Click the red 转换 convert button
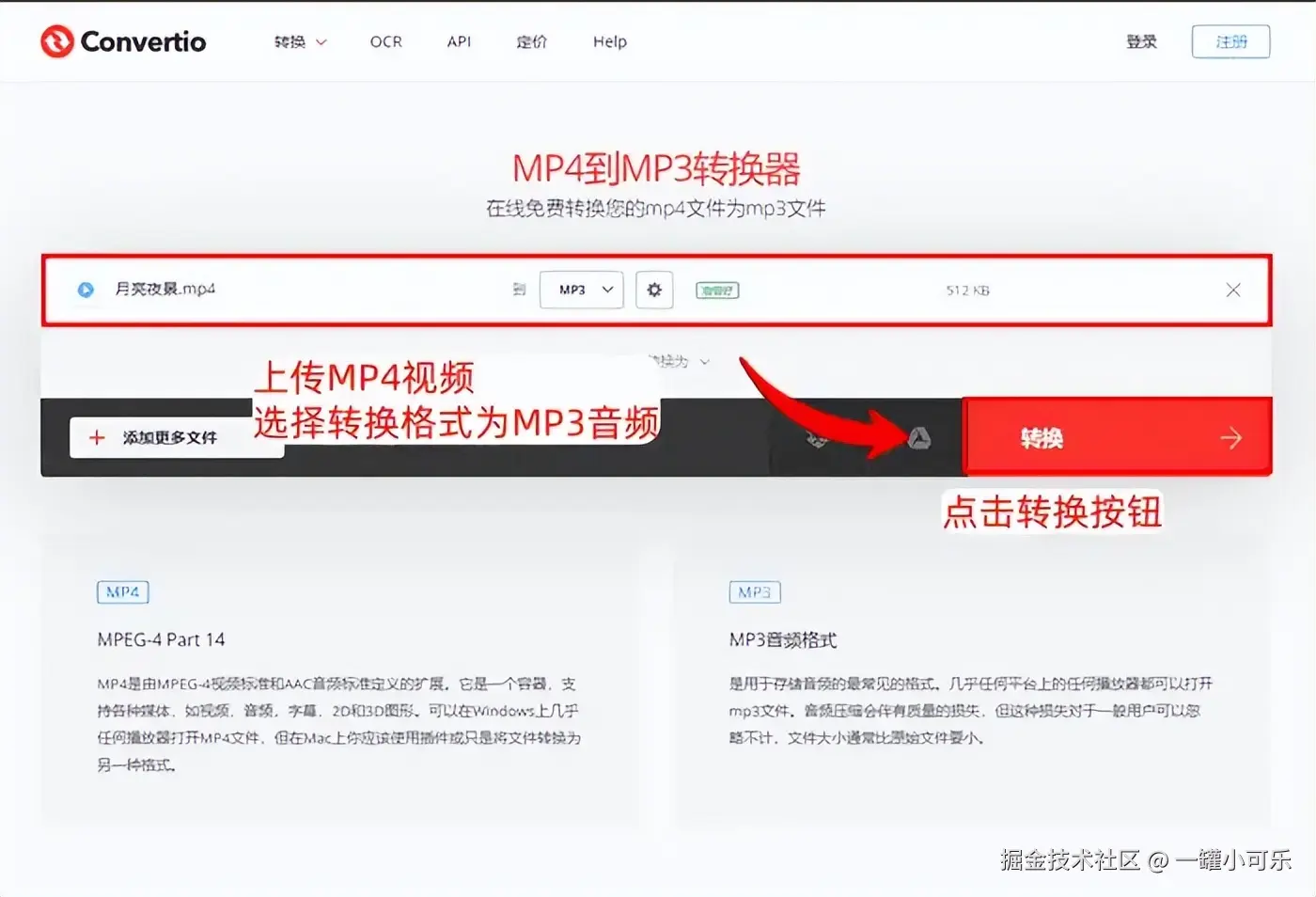Image resolution: width=1316 pixels, height=897 pixels. [1118, 437]
